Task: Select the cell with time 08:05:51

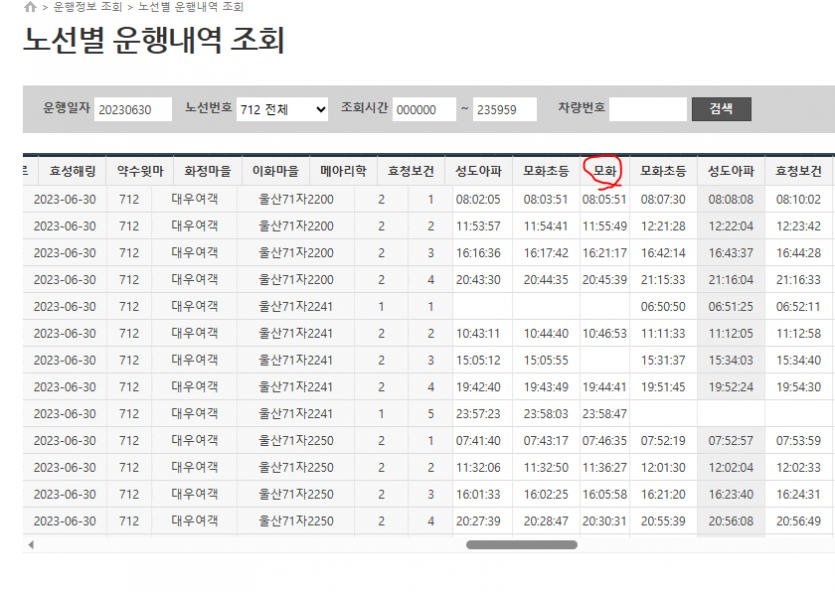Action: (604, 199)
